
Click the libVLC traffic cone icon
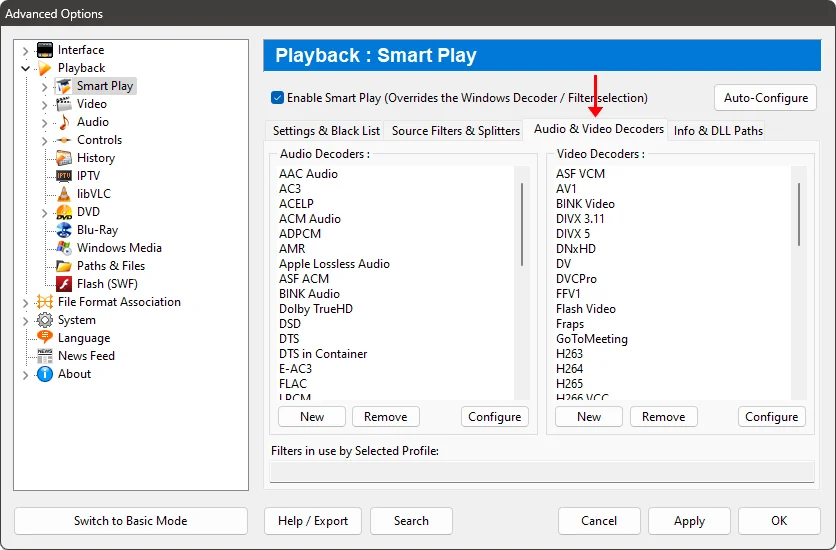click(64, 194)
